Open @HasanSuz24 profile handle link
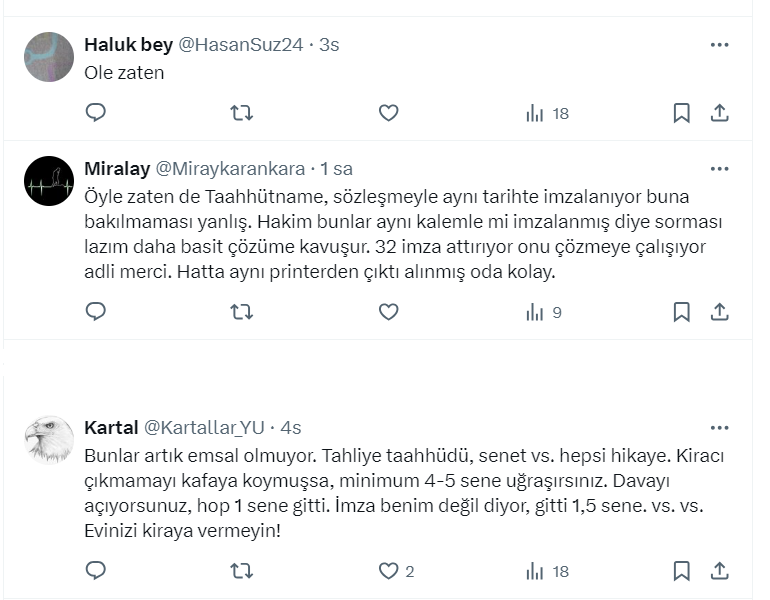The width and height of the screenshot is (770, 600). (x=241, y=45)
